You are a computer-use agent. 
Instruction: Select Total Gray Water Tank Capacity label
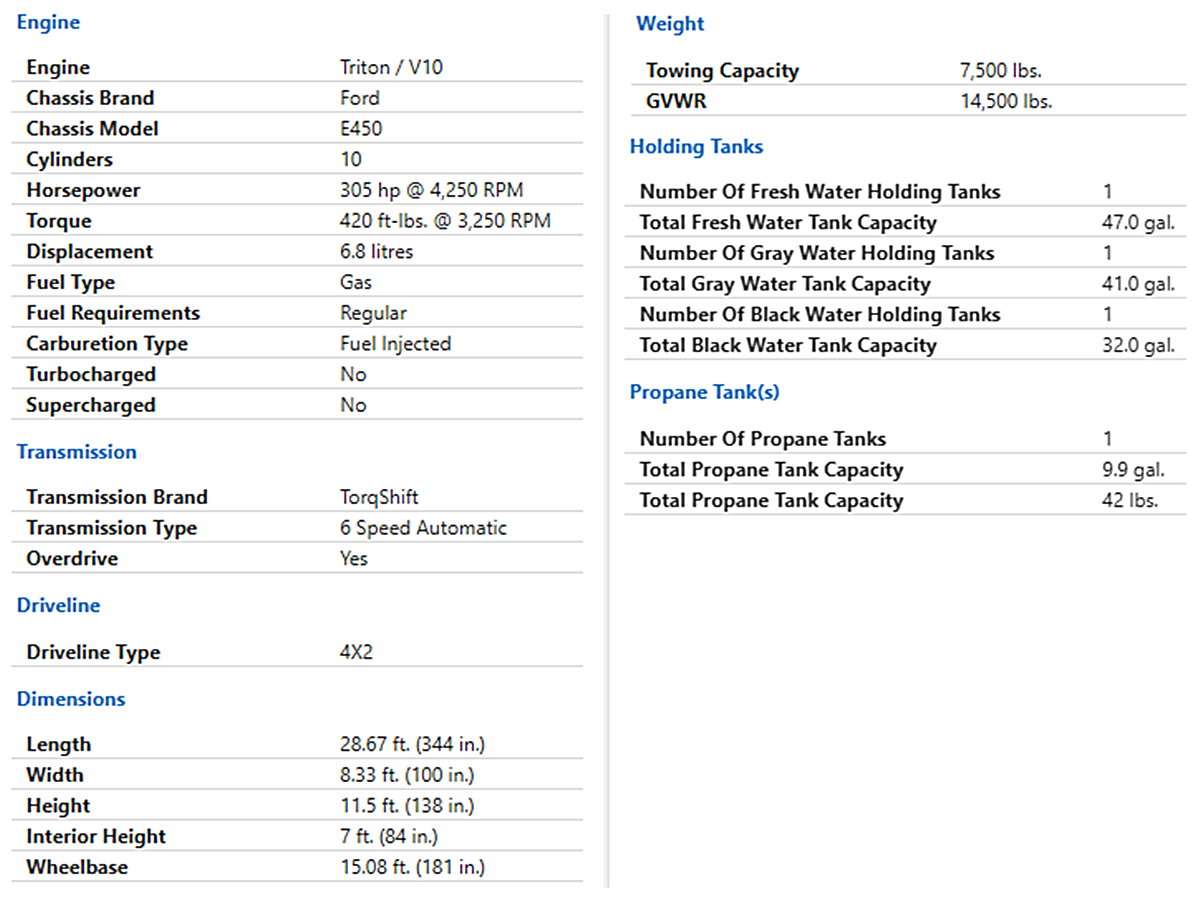(x=785, y=284)
